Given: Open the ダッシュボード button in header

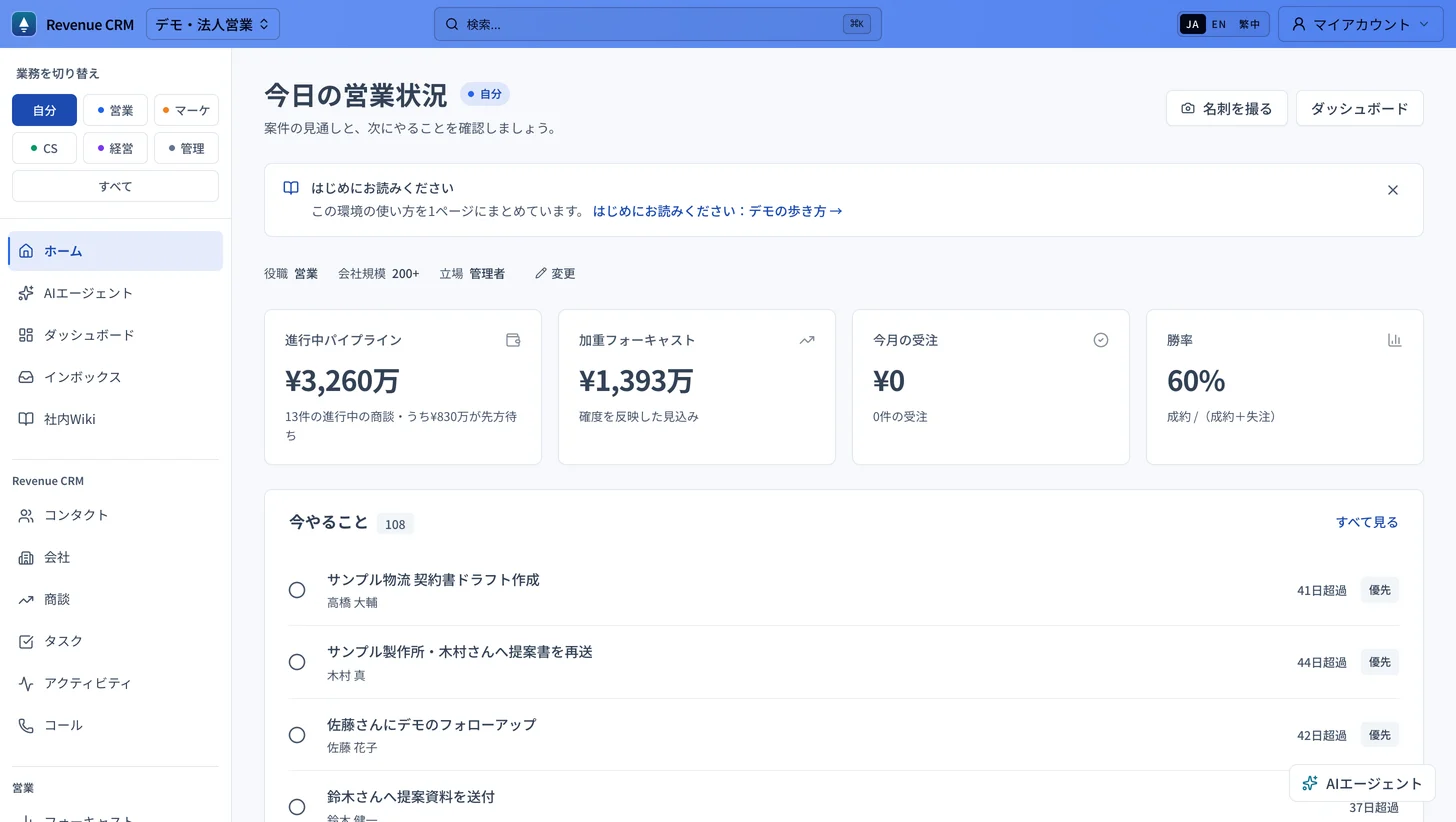Looking at the screenshot, I should point(1360,108).
